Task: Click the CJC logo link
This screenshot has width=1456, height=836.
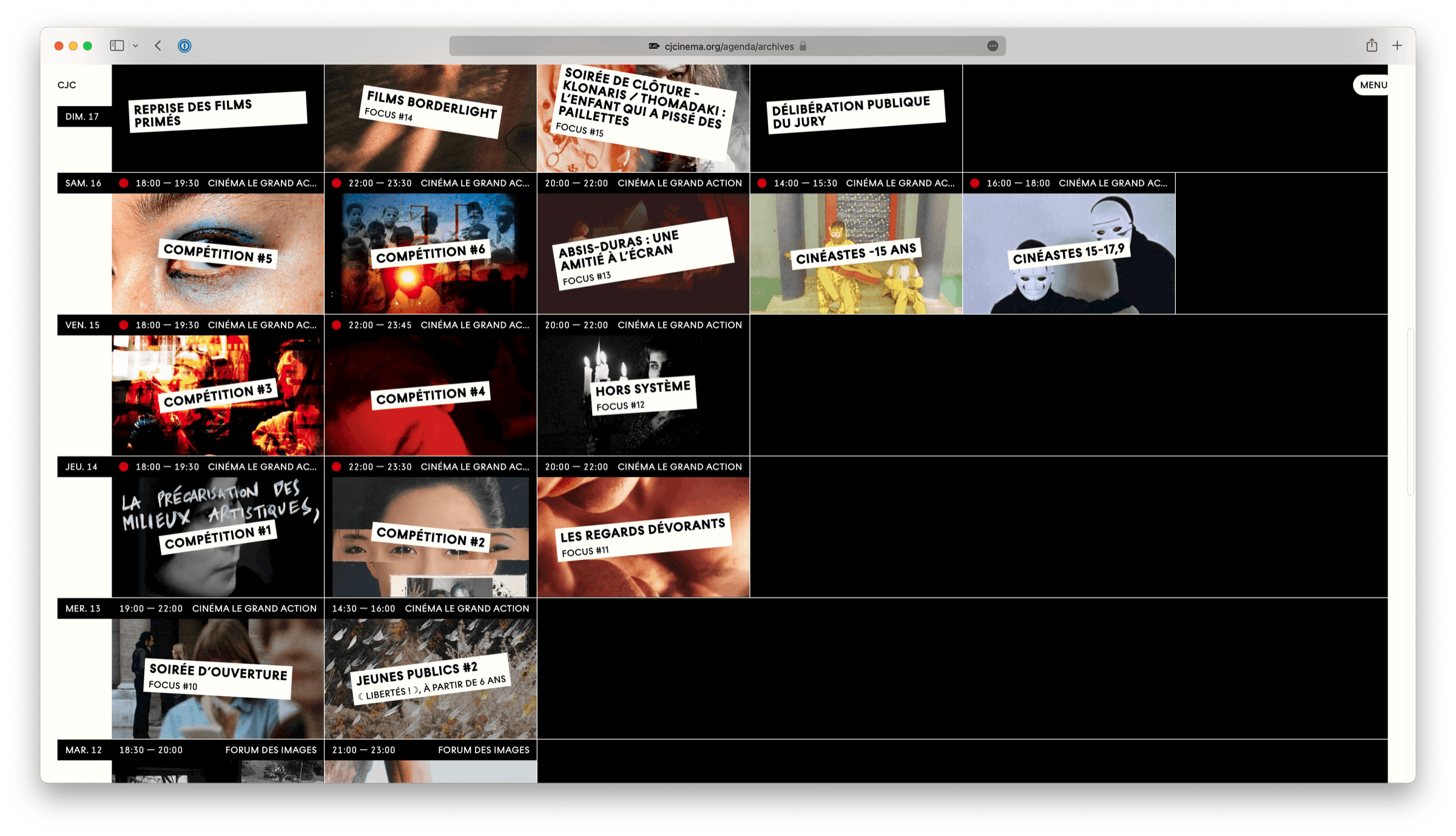Action: tap(67, 85)
